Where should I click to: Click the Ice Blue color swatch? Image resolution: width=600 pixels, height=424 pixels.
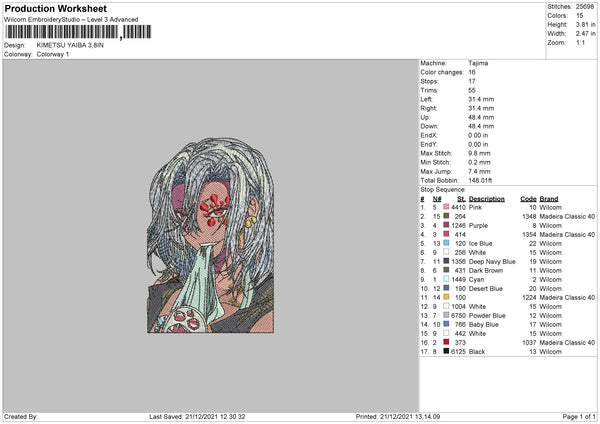446,243
